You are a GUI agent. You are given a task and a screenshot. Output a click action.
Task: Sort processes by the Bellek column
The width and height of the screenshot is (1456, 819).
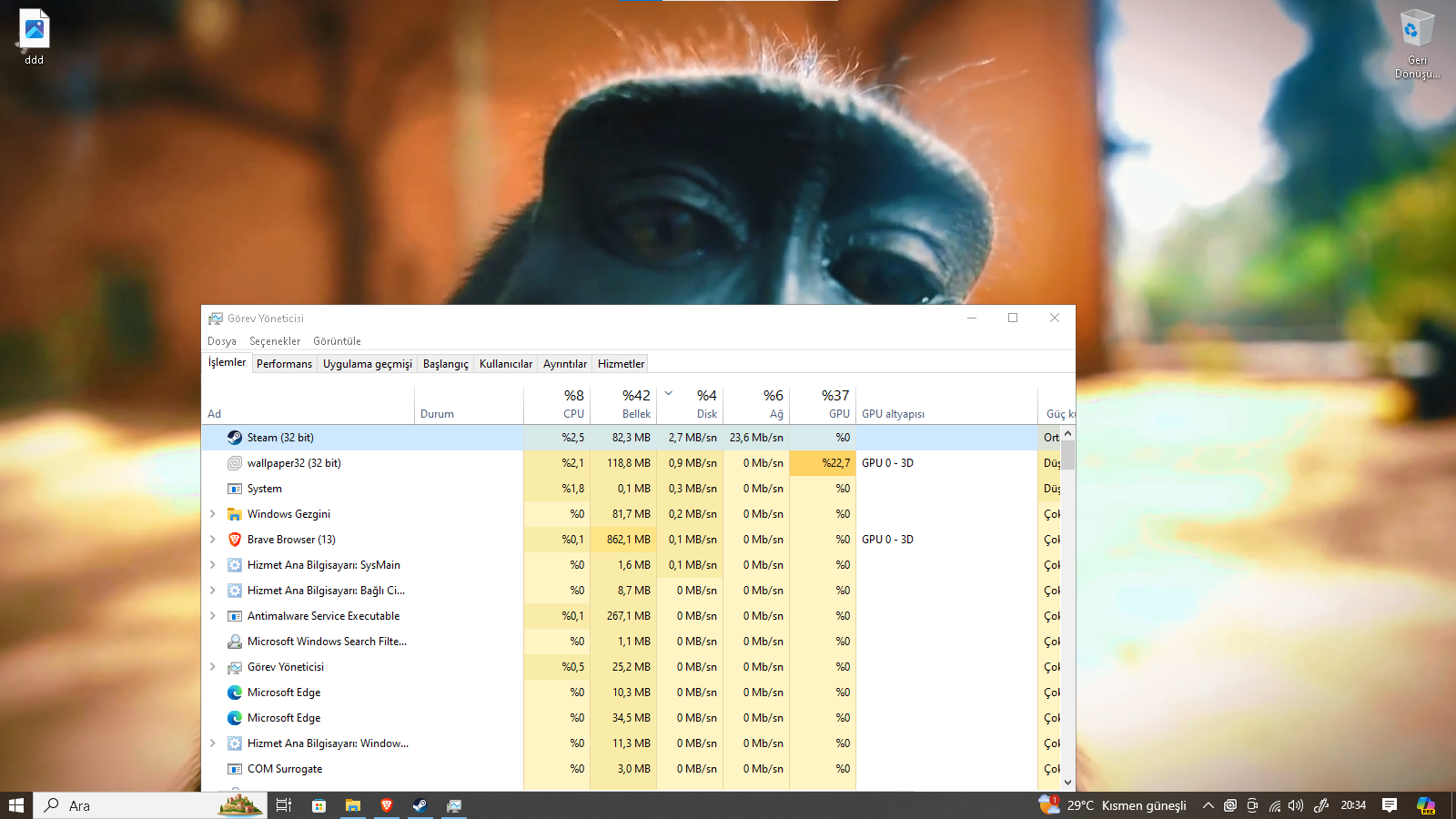(623, 404)
